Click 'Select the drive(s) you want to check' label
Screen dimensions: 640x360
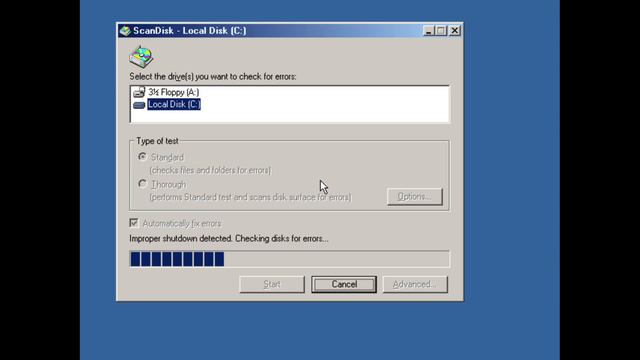tap(213, 77)
